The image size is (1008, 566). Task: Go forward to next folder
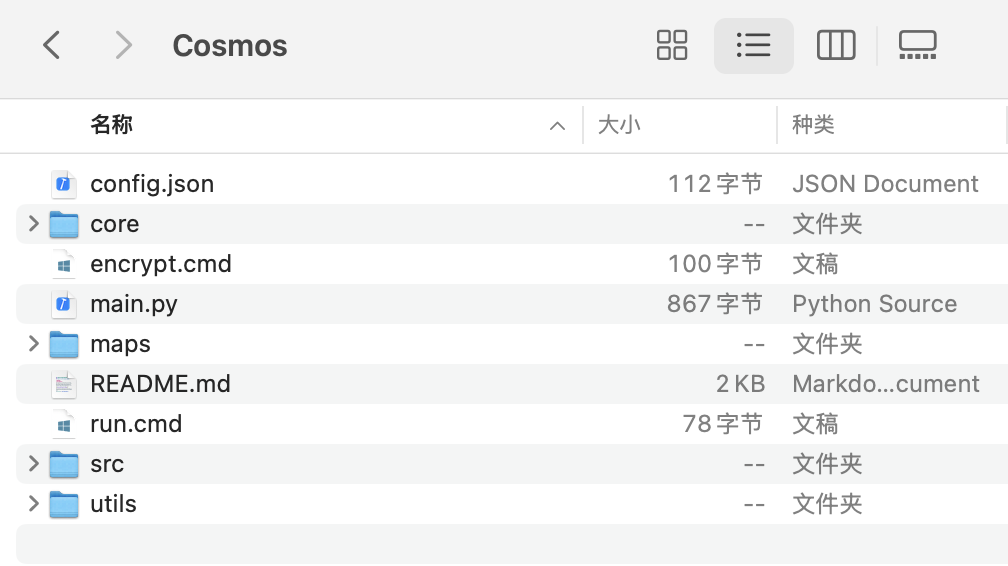[123, 45]
